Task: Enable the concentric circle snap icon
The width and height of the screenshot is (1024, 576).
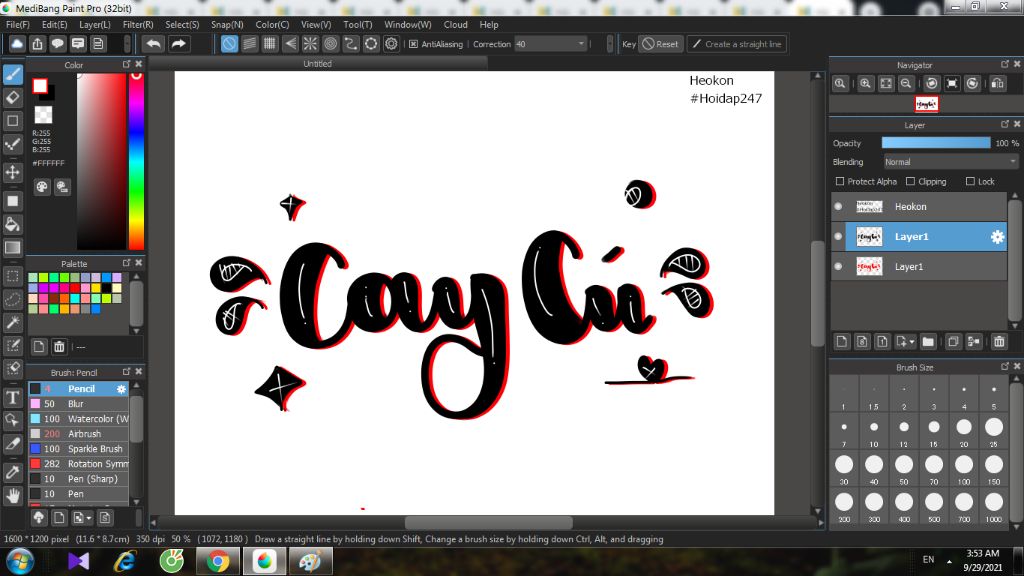Action: [x=330, y=44]
